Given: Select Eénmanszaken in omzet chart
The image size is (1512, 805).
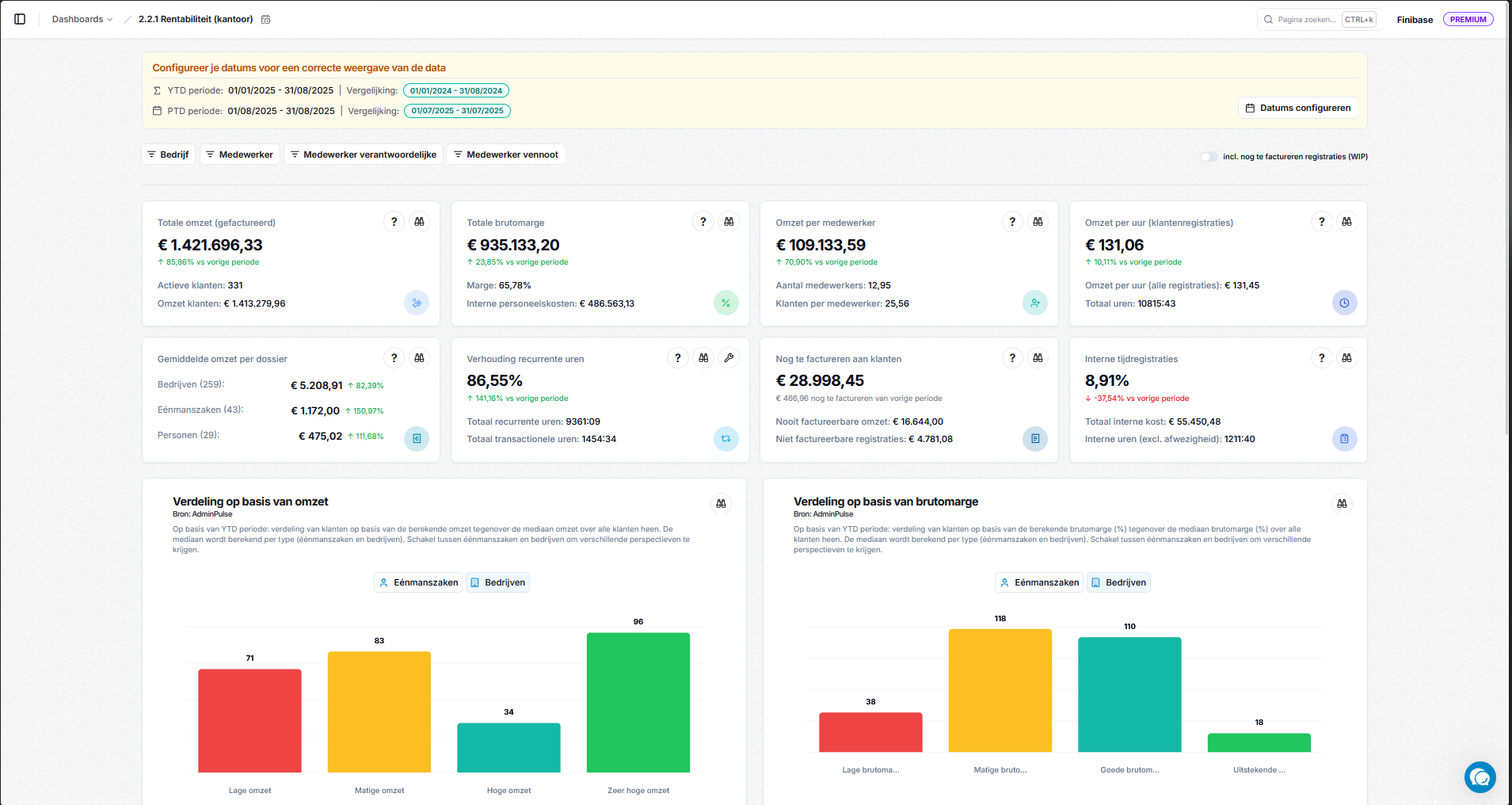Looking at the screenshot, I should click(418, 582).
